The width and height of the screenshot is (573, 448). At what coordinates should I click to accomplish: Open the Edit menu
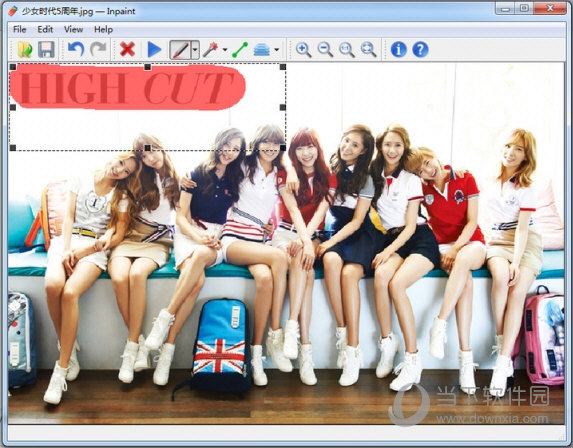(45, 30)
